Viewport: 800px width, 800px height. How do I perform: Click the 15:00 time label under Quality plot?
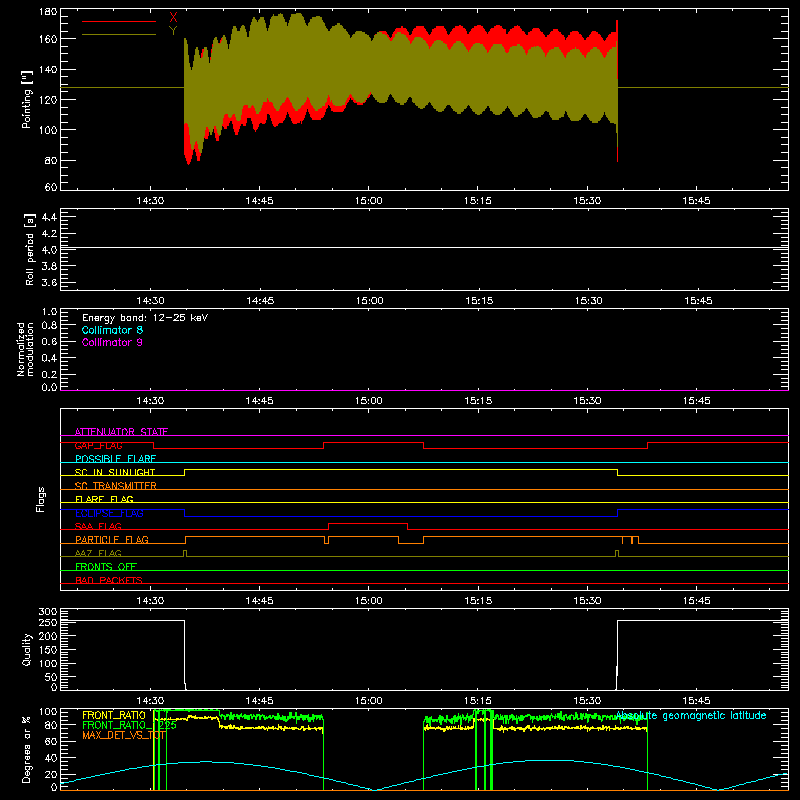coord(369,701)
